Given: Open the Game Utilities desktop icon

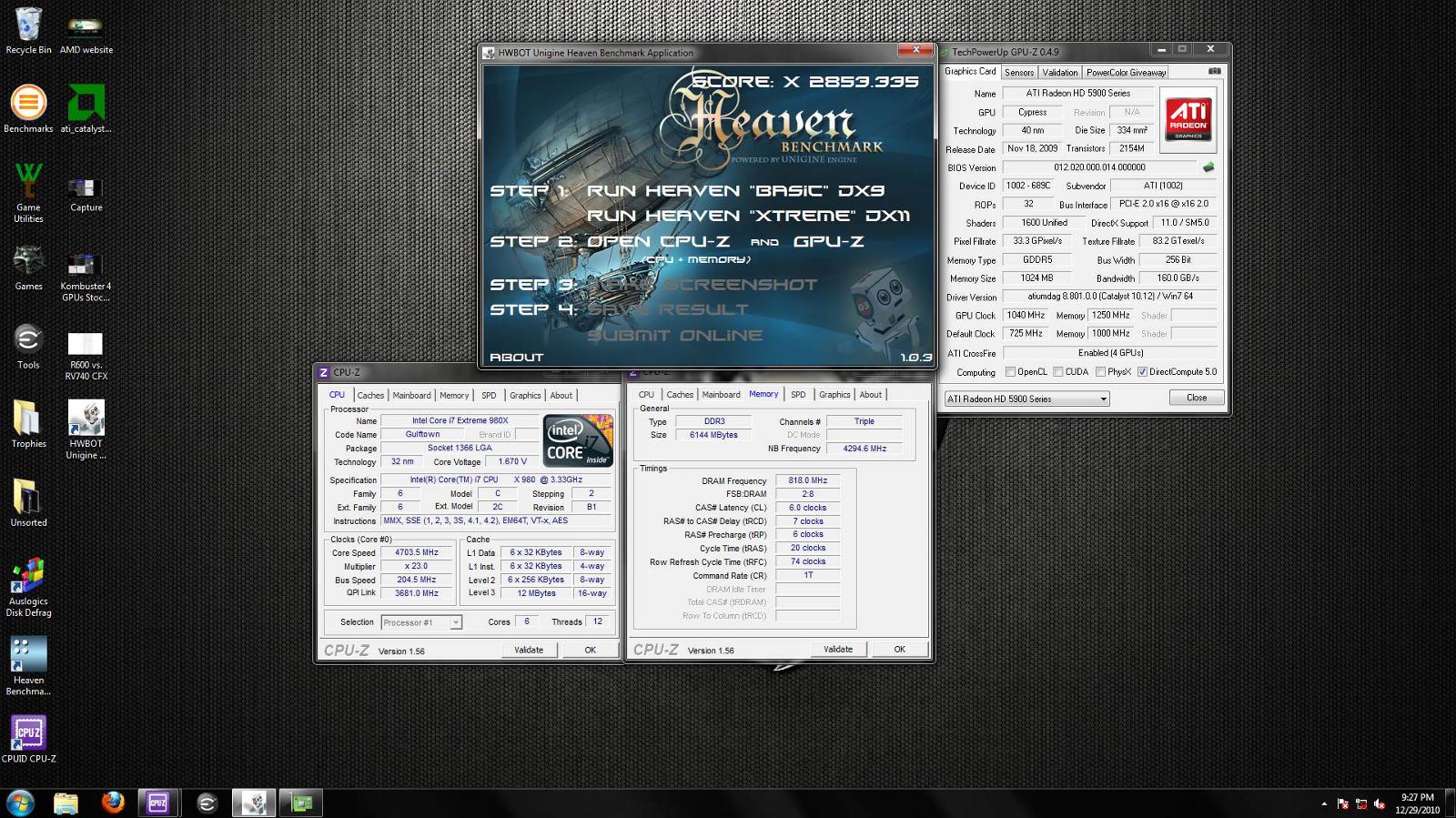Looking at the screenshot, I should tap(28, 192).
